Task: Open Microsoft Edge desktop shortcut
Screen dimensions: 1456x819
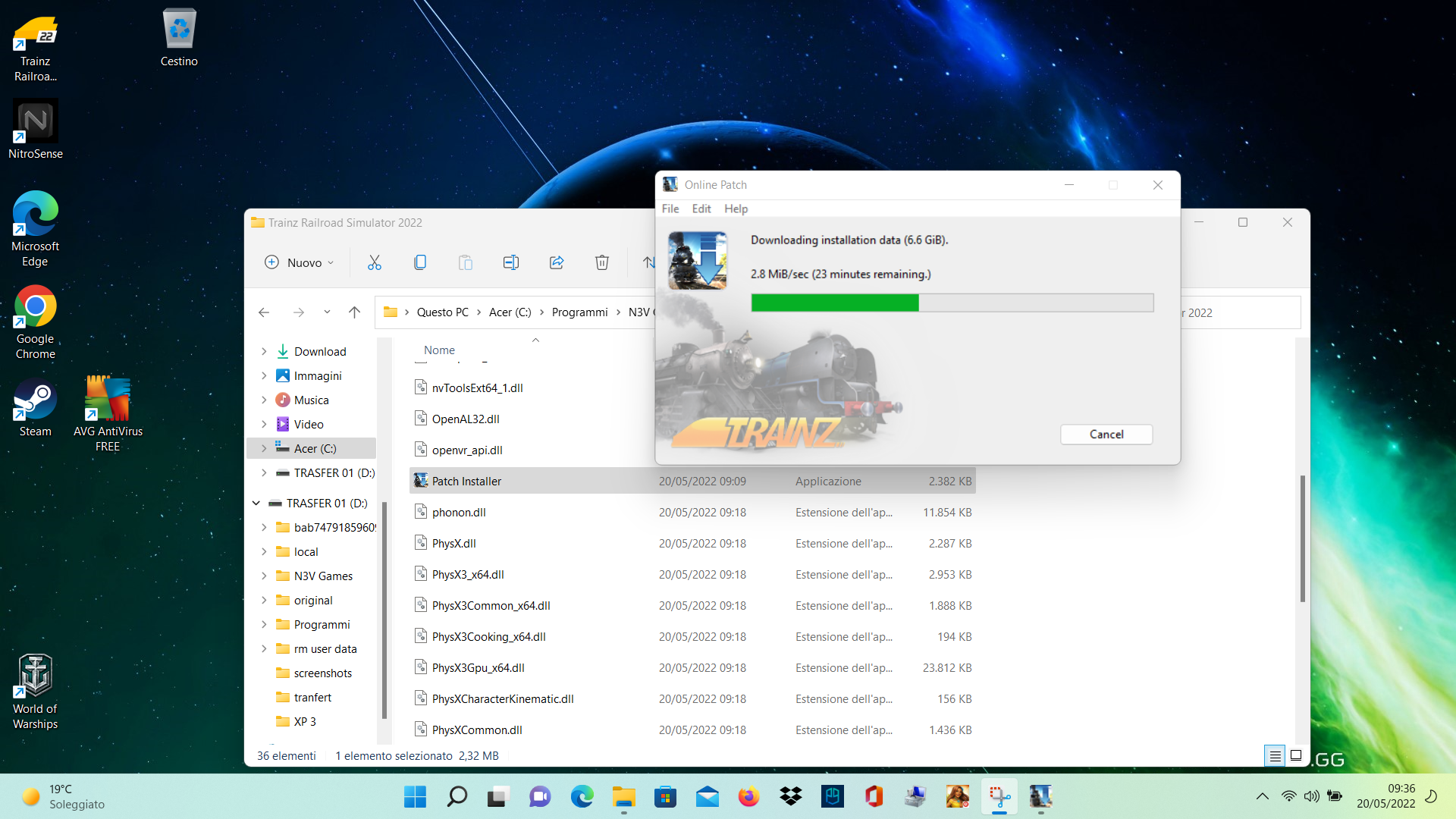Action: coord(36,229)
